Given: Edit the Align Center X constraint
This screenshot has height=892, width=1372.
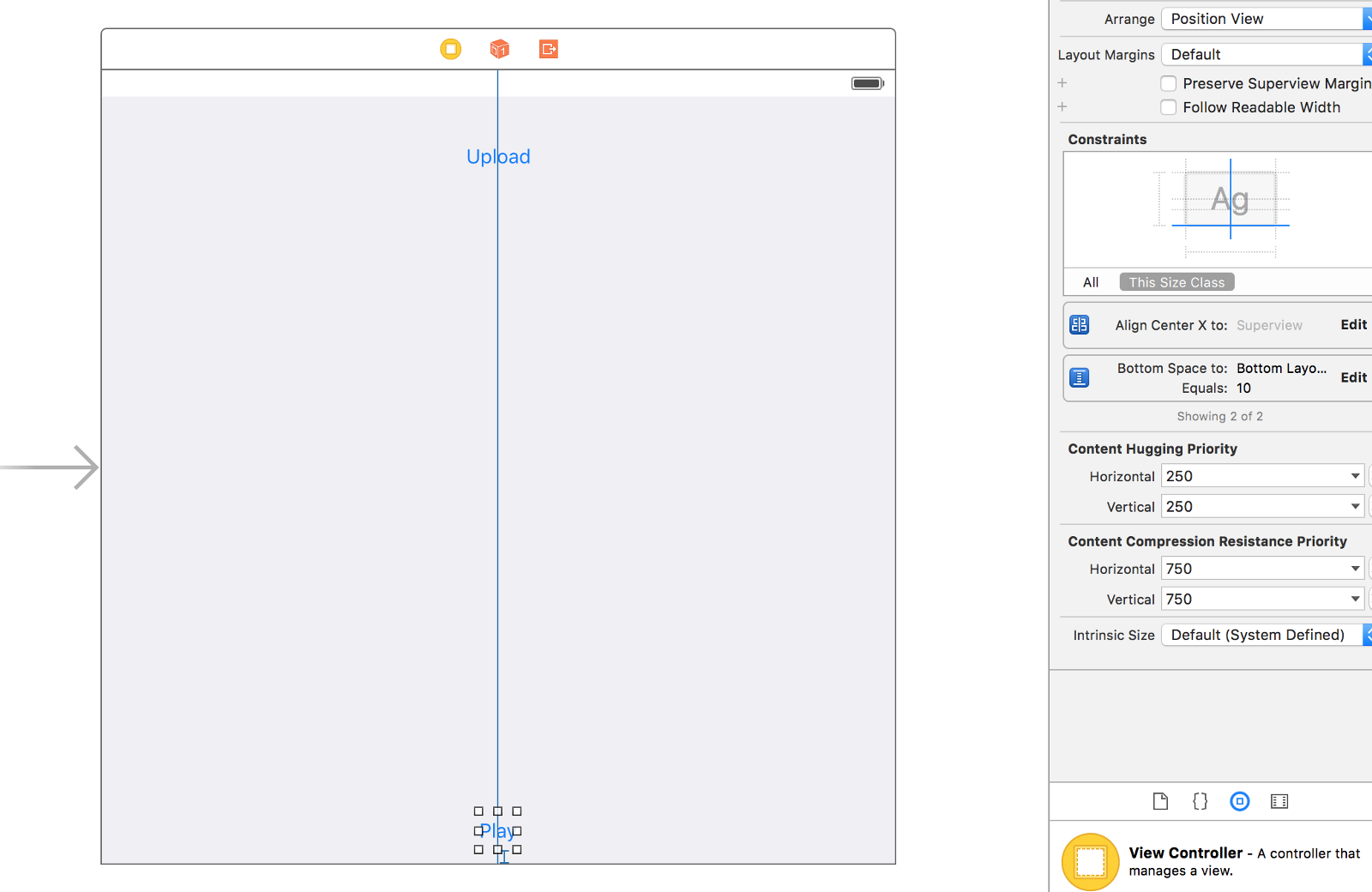Looking at the screenshot, I should [x=1354, y=324].
